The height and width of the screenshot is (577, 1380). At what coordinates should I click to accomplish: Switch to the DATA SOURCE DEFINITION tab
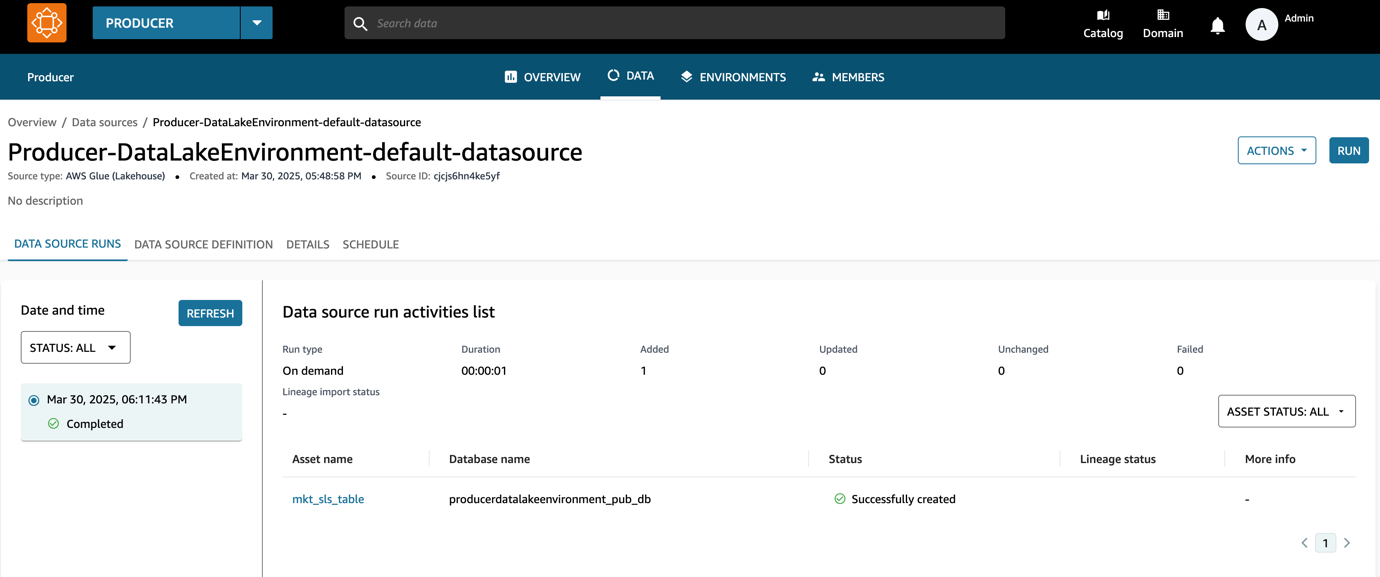pos(203,244)
